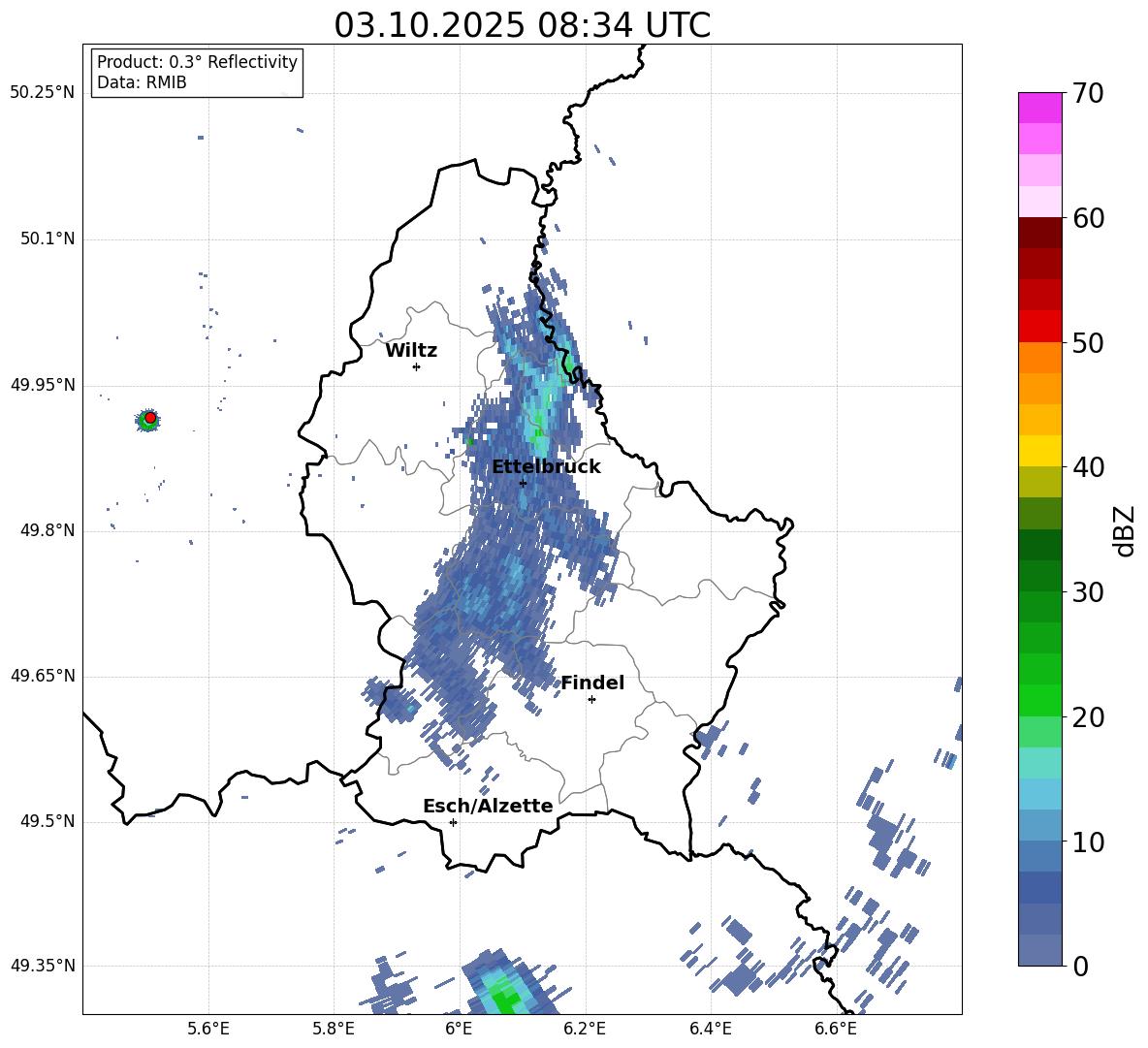This screenshot has height=1048, width=1148.
Task: Click the 49.95°N latitude label
Action: pyautogui.click(x=43, y=385)
